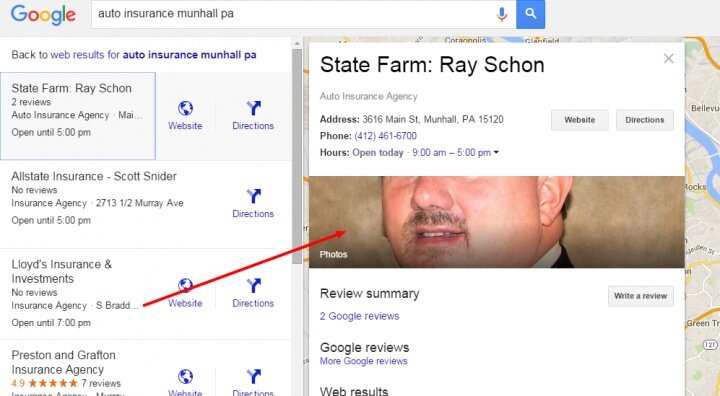Close the State Farm details panel
The image size is (720, 396).
point(669,58)
